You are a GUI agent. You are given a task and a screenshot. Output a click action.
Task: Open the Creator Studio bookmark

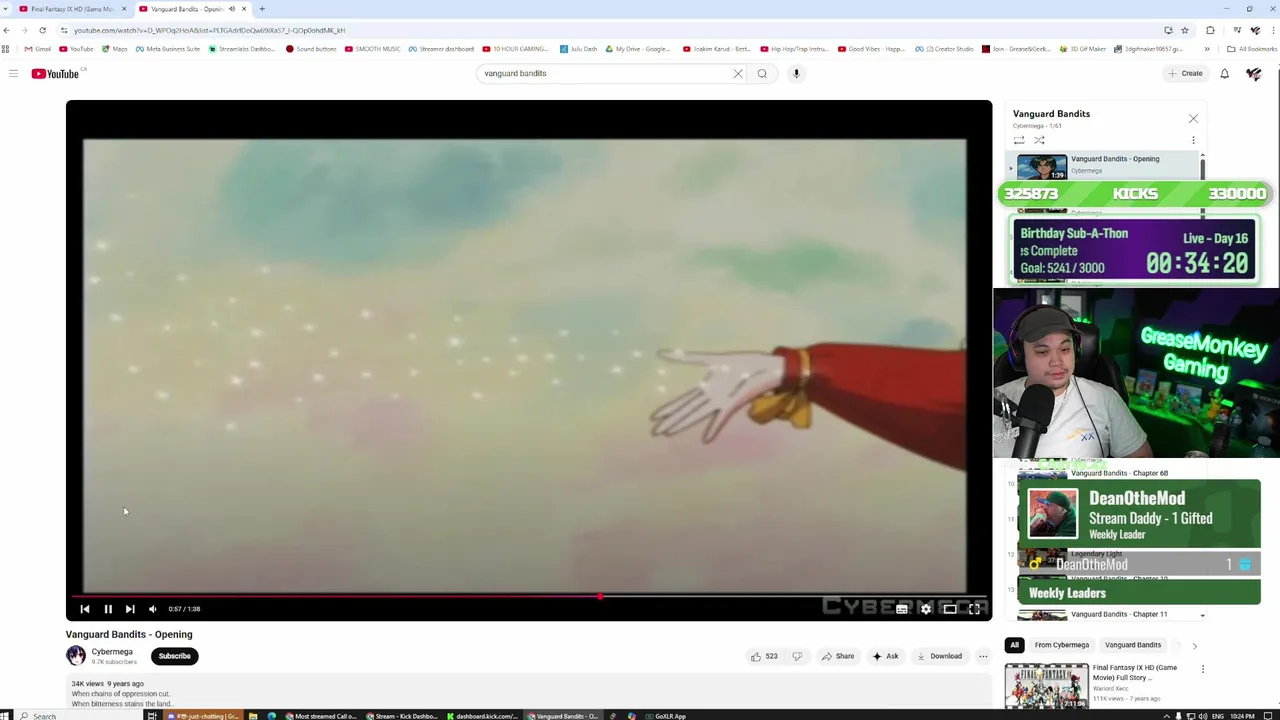944,49
